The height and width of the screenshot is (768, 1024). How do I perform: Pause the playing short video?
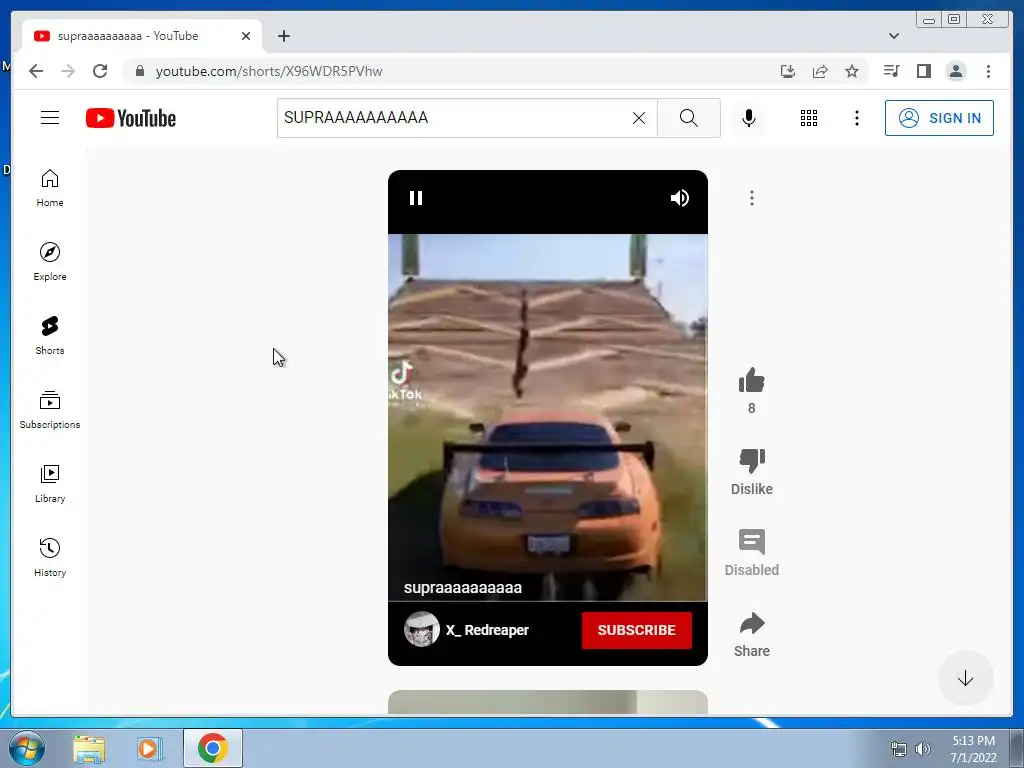pos(415,198)
